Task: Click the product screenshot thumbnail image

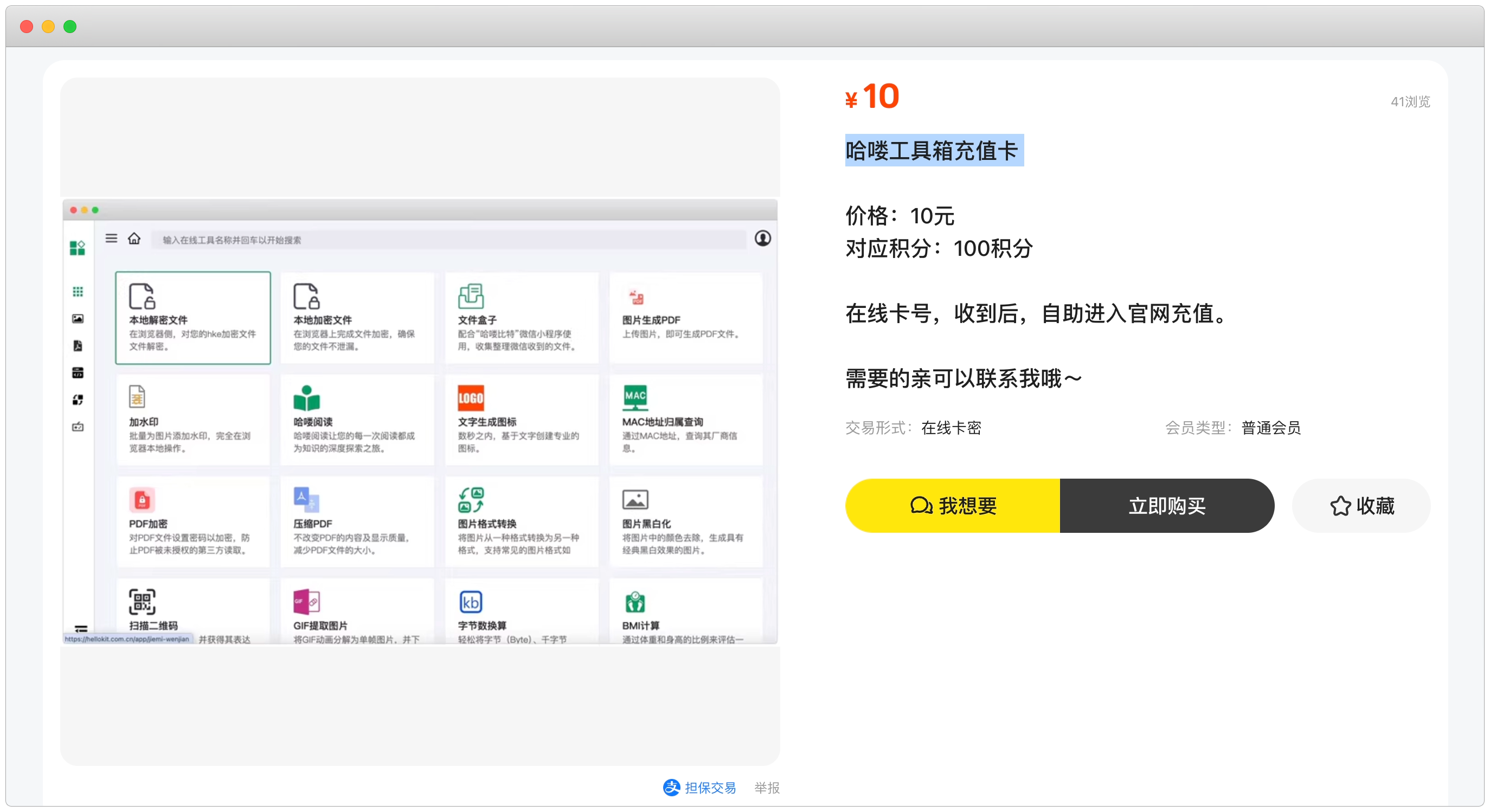Action: tap(420, 422)
